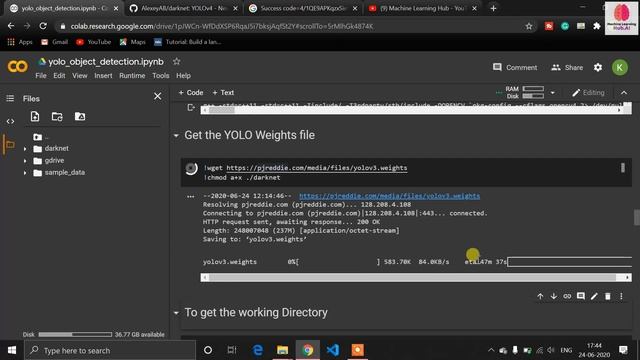Open Visual Studio Code from taskbar
Image resolution: width=640 pixels, height=360 pixels.
tap(333, 350)
